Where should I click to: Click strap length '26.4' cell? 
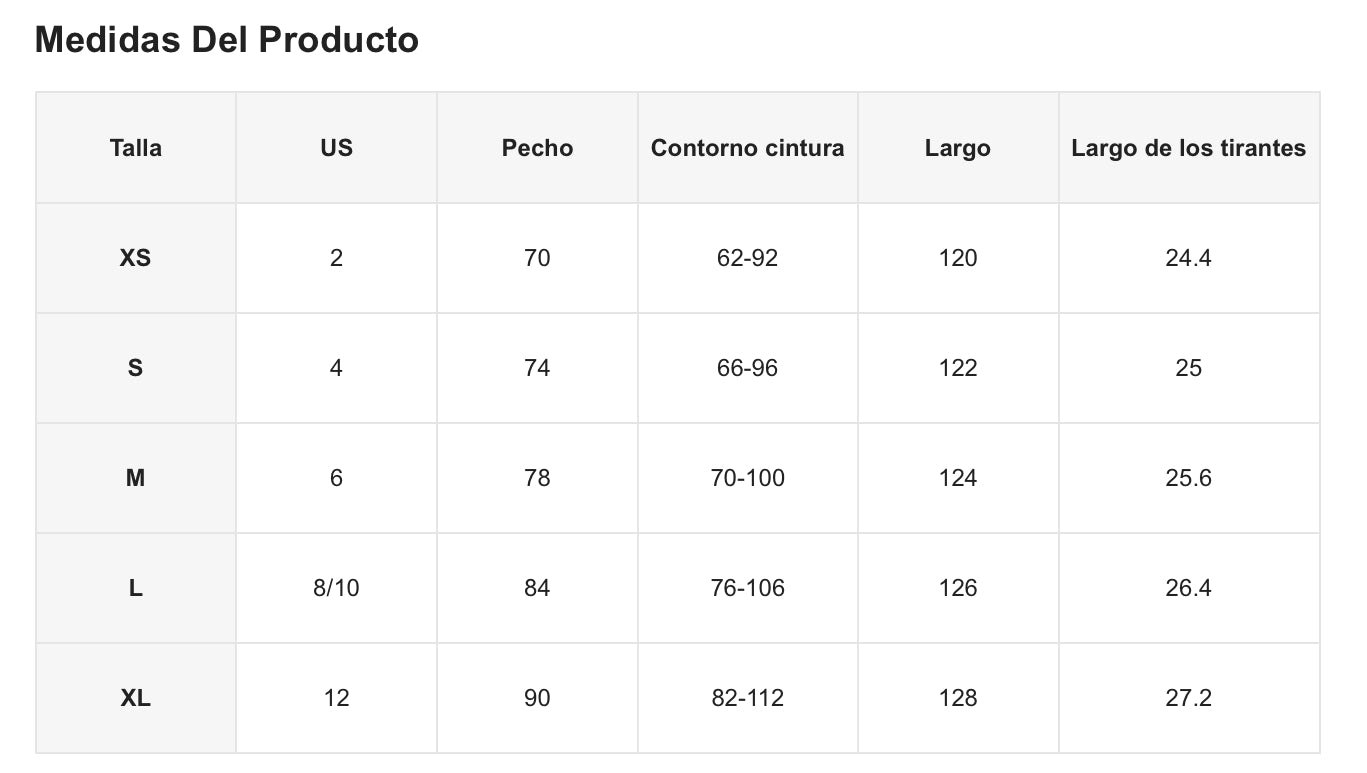[1188, 588]
